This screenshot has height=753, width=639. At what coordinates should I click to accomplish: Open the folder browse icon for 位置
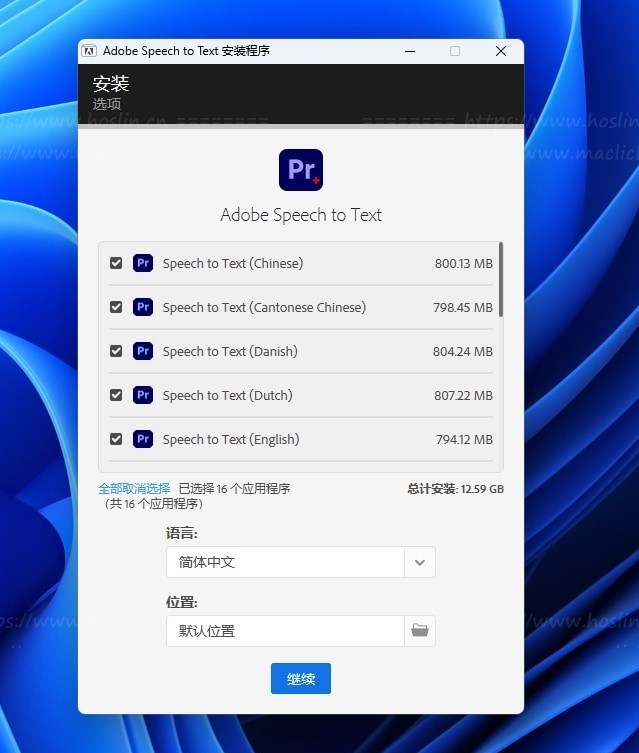pos(420,631)
